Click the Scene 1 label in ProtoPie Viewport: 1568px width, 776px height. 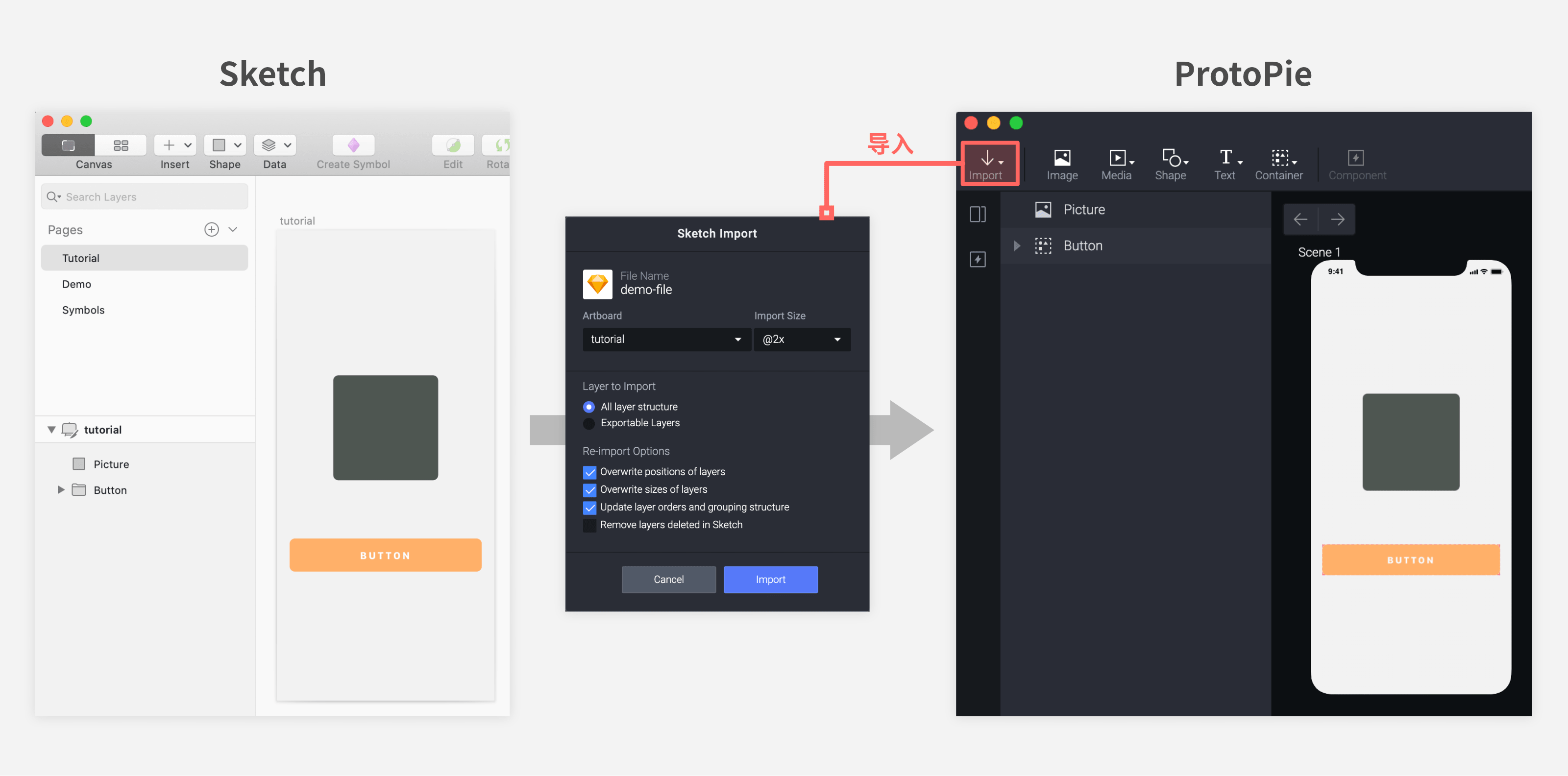tap(1319, 252)
